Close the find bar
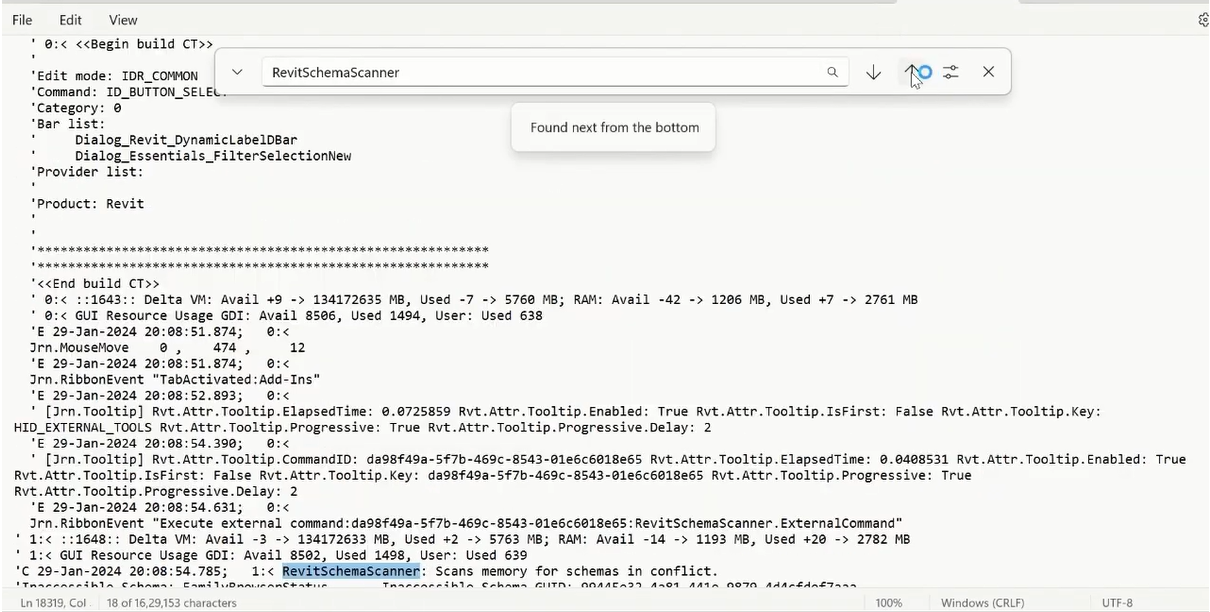This screenshot has width=1210, height=612. 988,72
